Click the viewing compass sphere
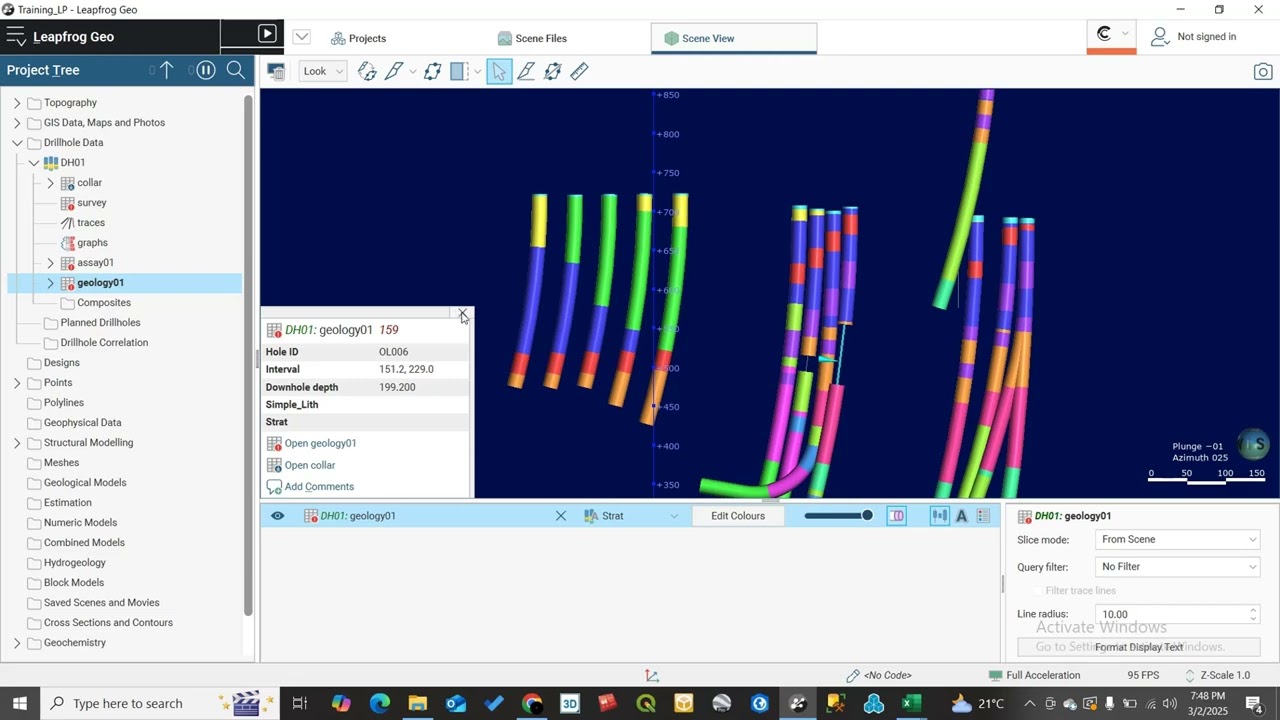 click(1253, 444)
